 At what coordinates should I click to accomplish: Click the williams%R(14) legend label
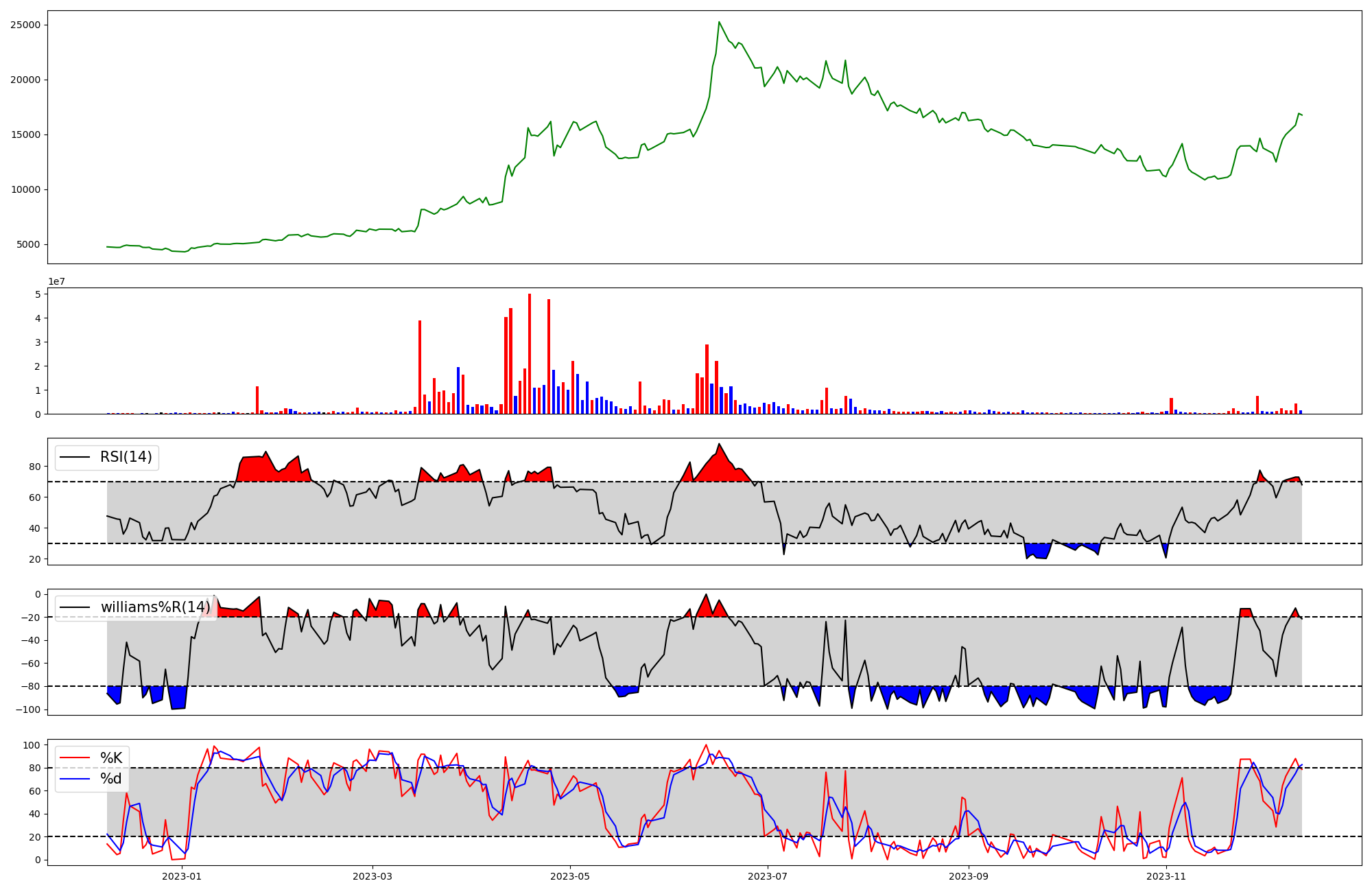click(156, 607)
